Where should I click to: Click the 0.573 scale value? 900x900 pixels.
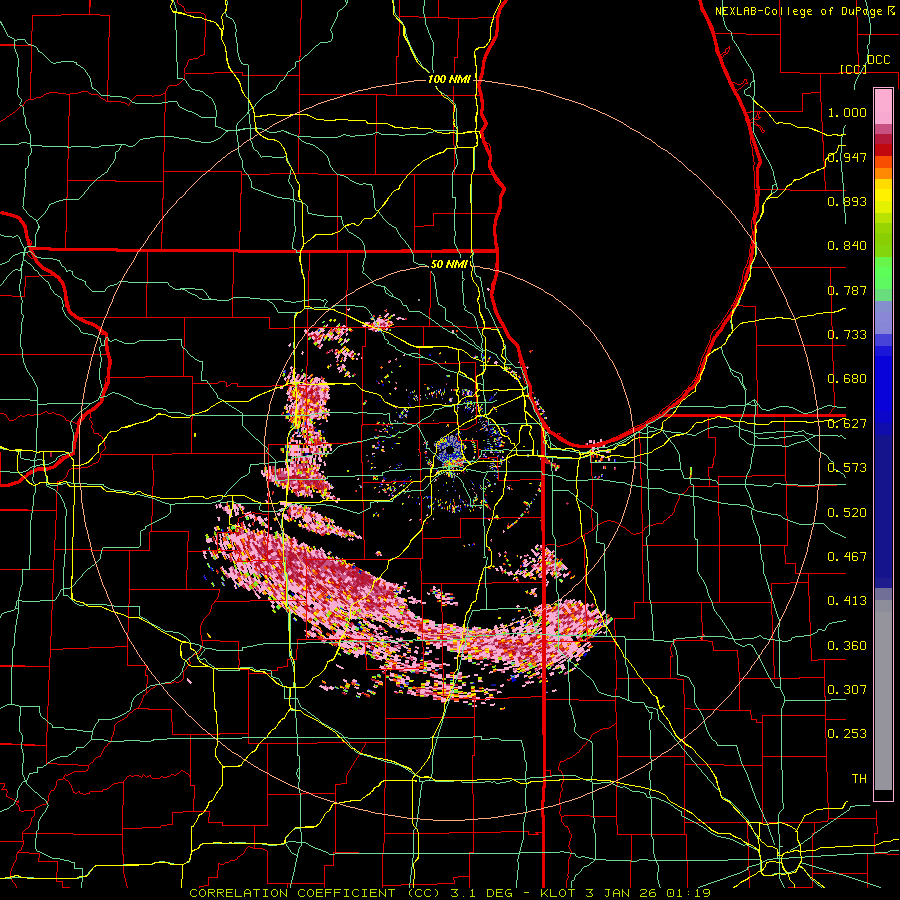(847, 468)
